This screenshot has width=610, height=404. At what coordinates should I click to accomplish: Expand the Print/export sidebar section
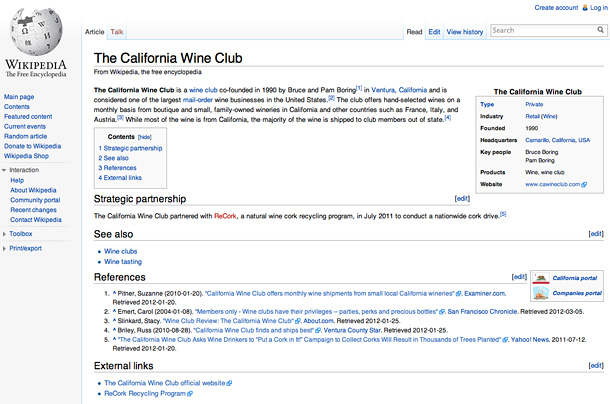4,248
